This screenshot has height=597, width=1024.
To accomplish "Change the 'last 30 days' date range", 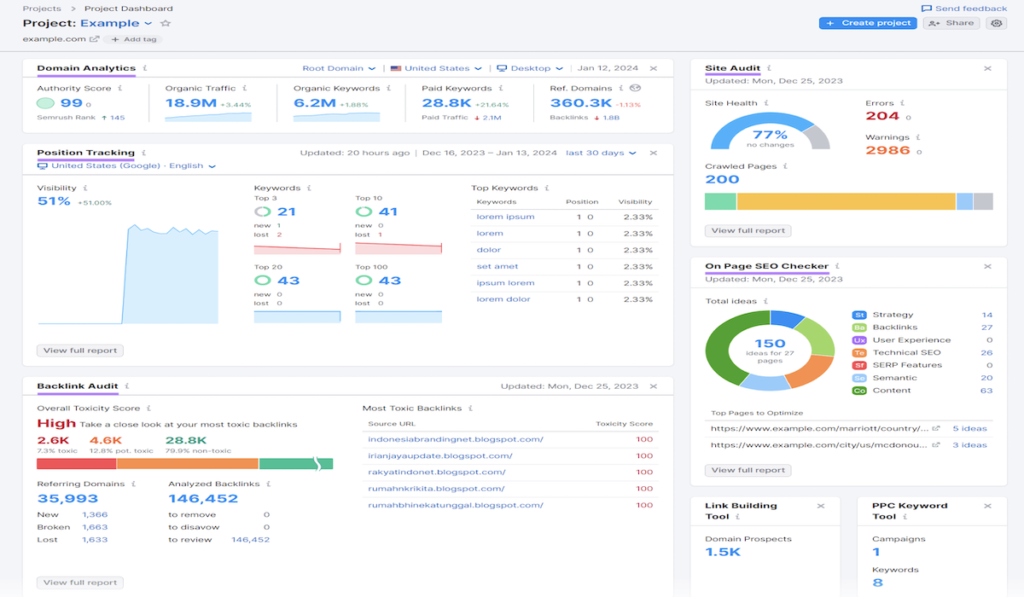I will 600,153.
